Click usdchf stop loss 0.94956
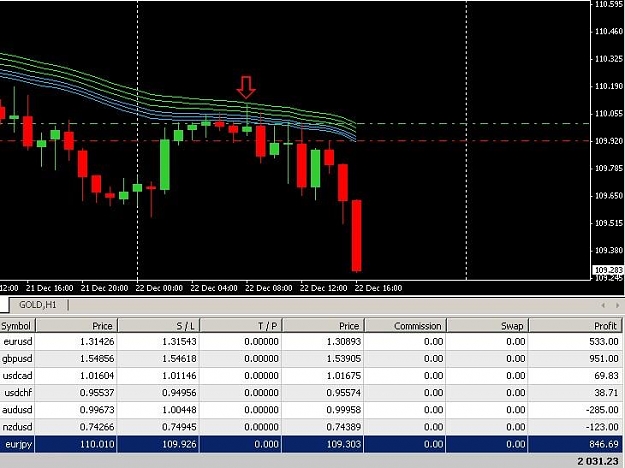Screen dimensions: 625x468 (179, 393)
